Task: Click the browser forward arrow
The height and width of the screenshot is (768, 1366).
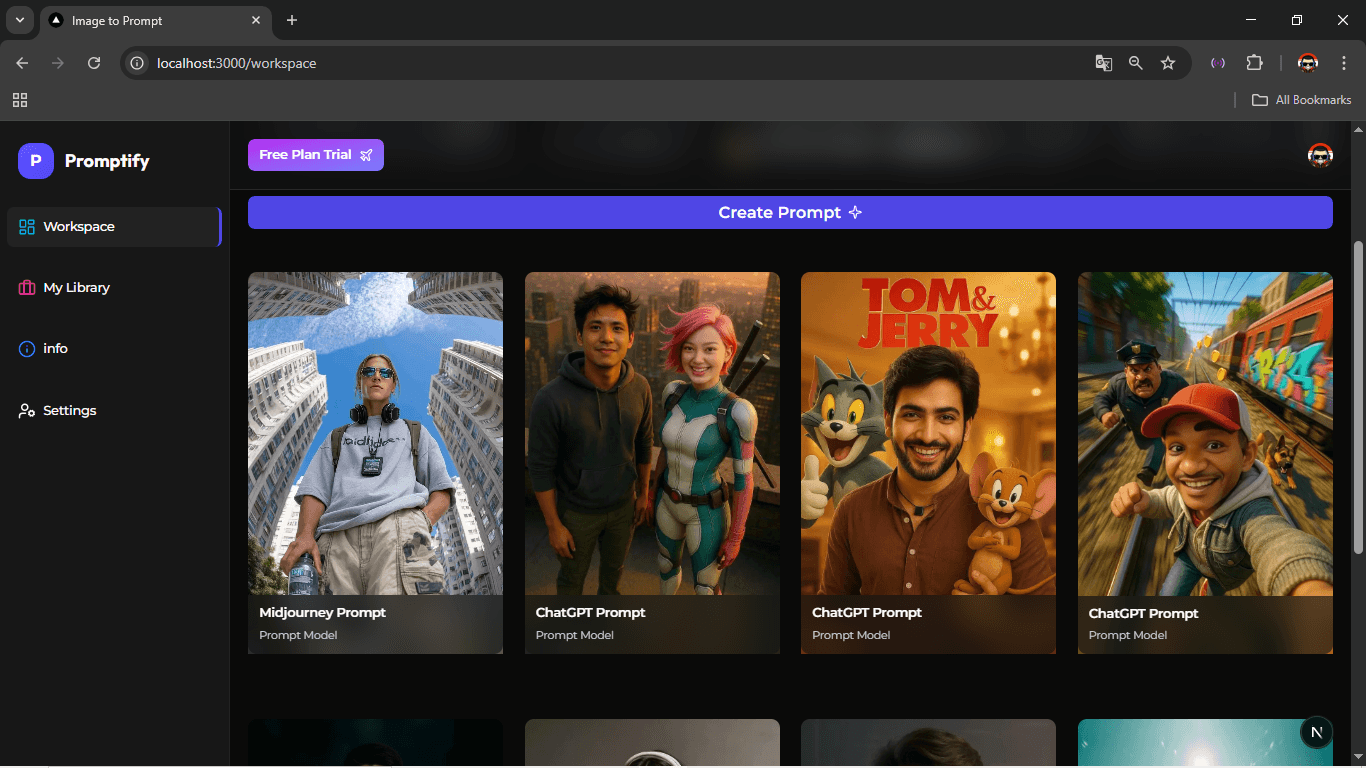Action: click(x=58, y=63)
